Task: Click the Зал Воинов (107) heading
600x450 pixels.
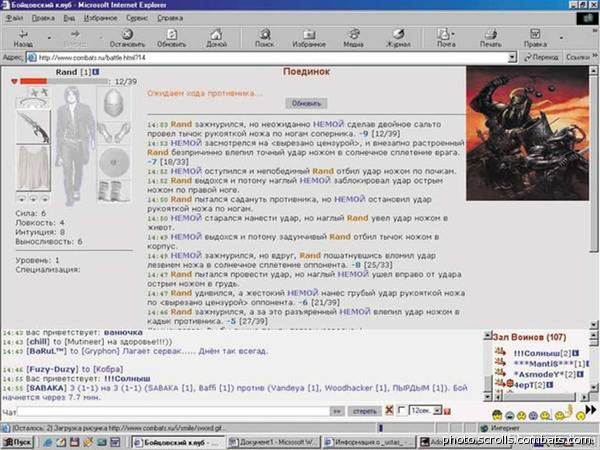Action: tap(530, 338)
